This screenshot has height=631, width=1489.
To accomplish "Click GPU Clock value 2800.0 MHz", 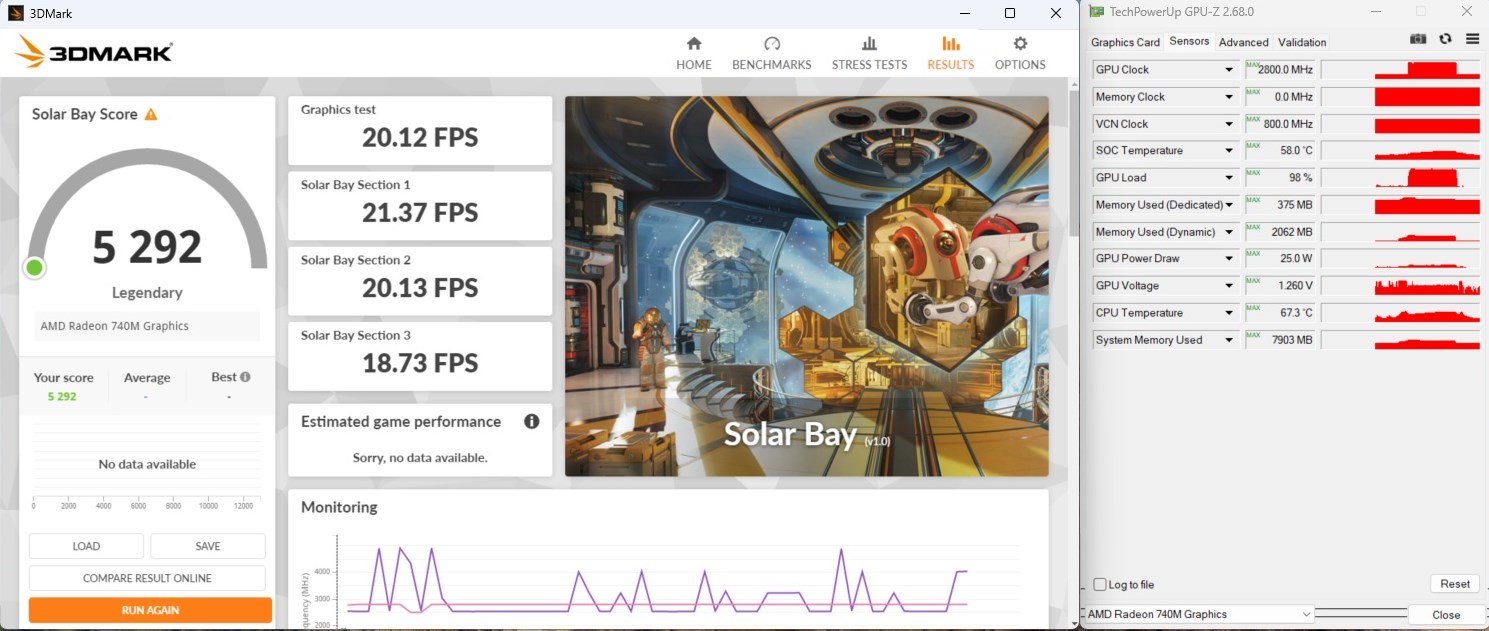I will (1280, 70).
